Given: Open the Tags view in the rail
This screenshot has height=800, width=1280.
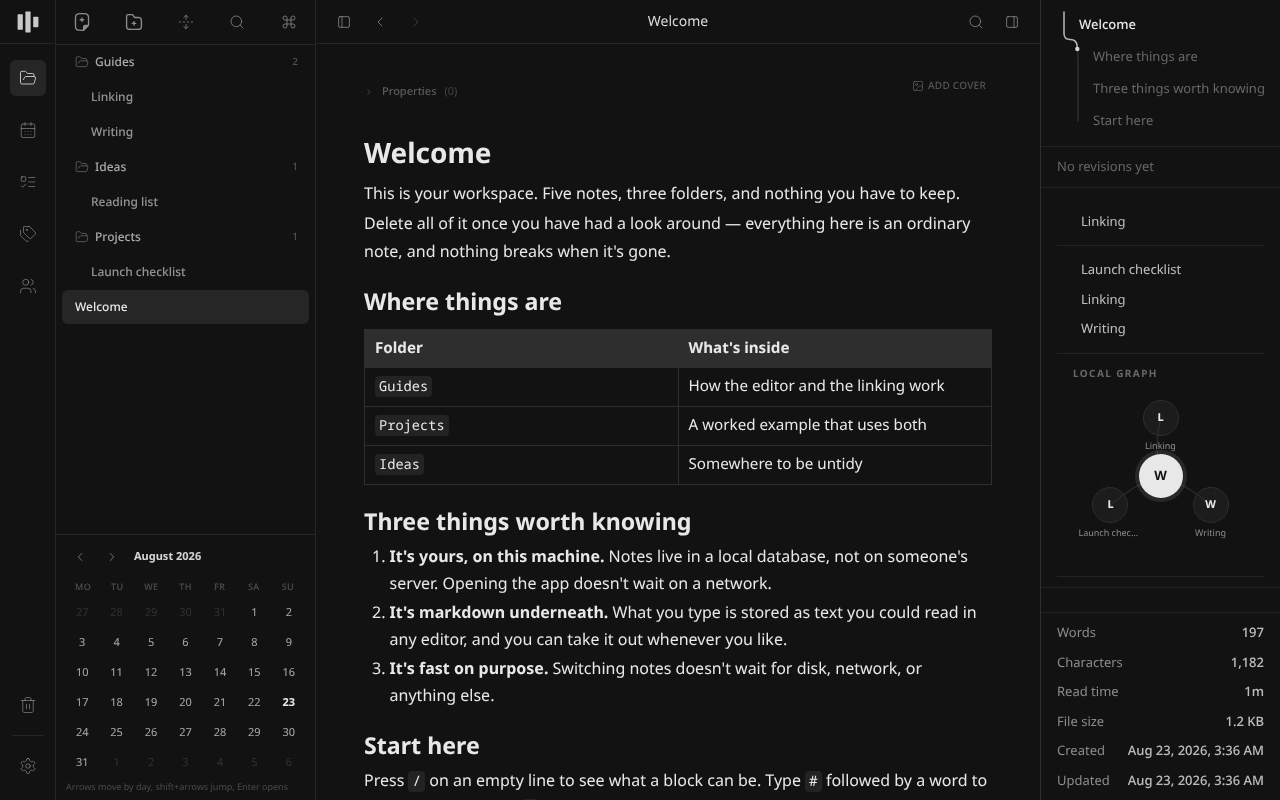Looking at the screenshot, I should coord(28,234).
